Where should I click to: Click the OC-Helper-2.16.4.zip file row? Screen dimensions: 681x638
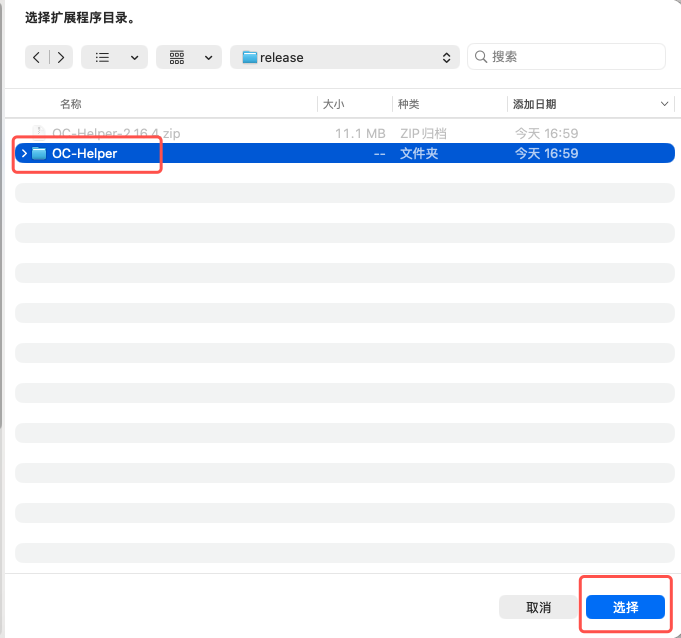pos(345,133)
